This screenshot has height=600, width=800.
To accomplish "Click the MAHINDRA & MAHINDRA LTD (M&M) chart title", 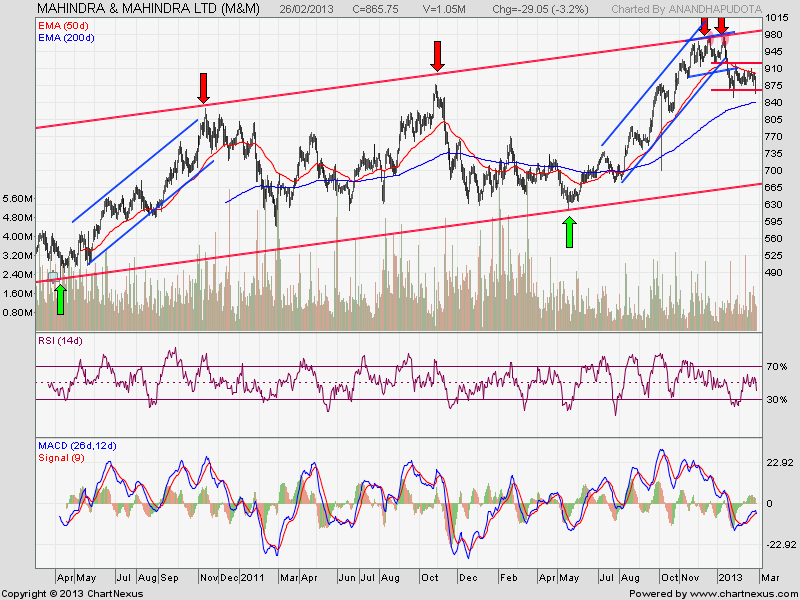I will click(148, 9).
